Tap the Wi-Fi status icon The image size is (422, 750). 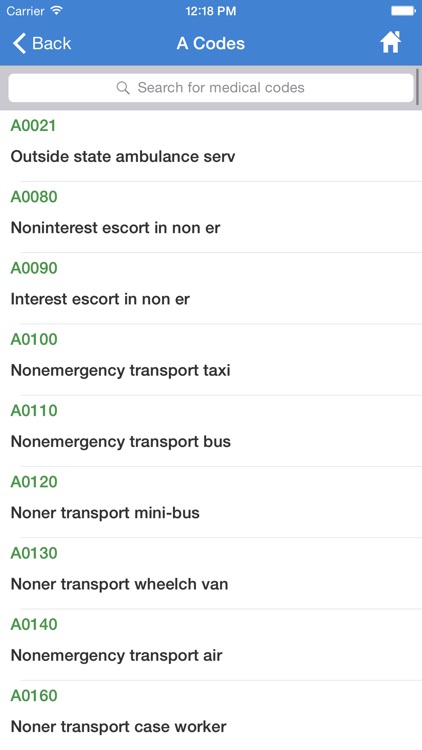click(x=57, y=11)
